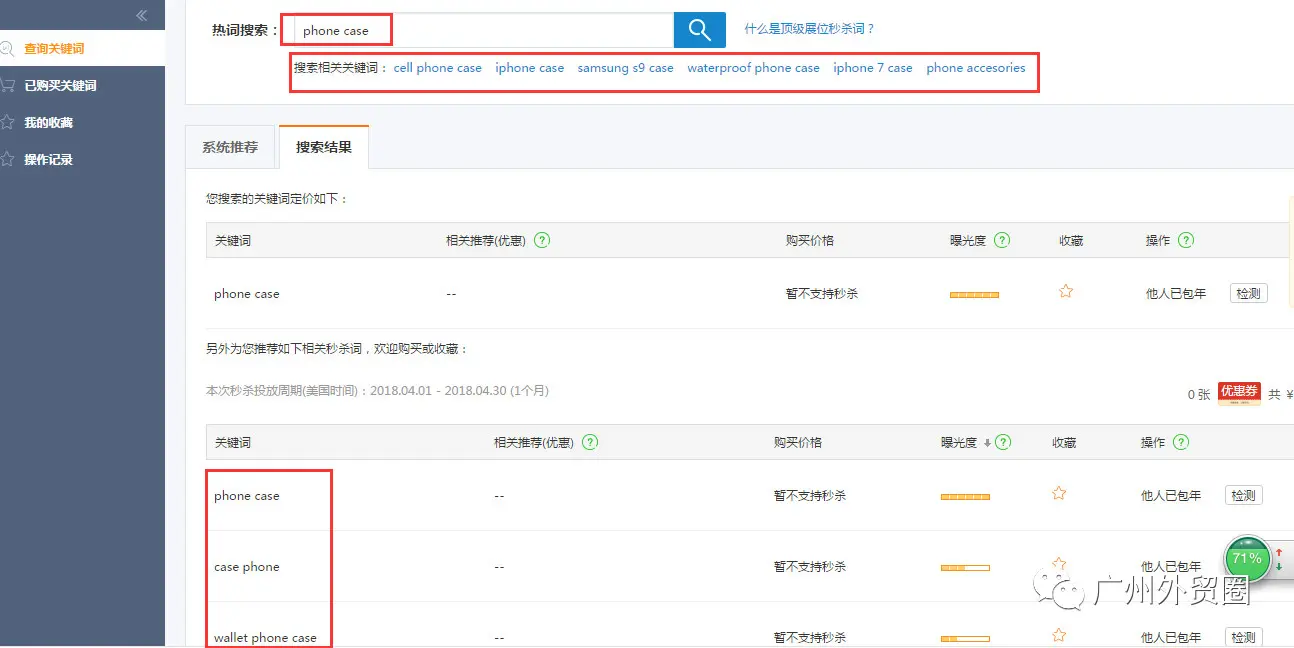This screenshot has height=648, width=1294.
Task: Search related keyword phone accesories
Action: (x=976, y=68)
